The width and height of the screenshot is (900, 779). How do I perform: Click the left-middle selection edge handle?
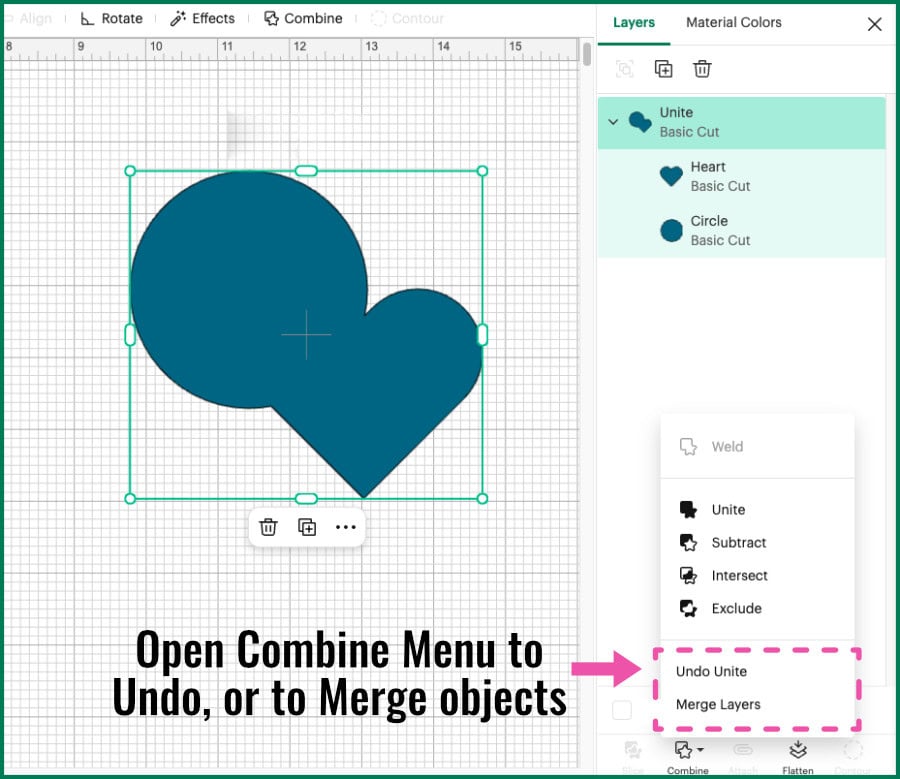pyautogui.click(x=130, y=335)
